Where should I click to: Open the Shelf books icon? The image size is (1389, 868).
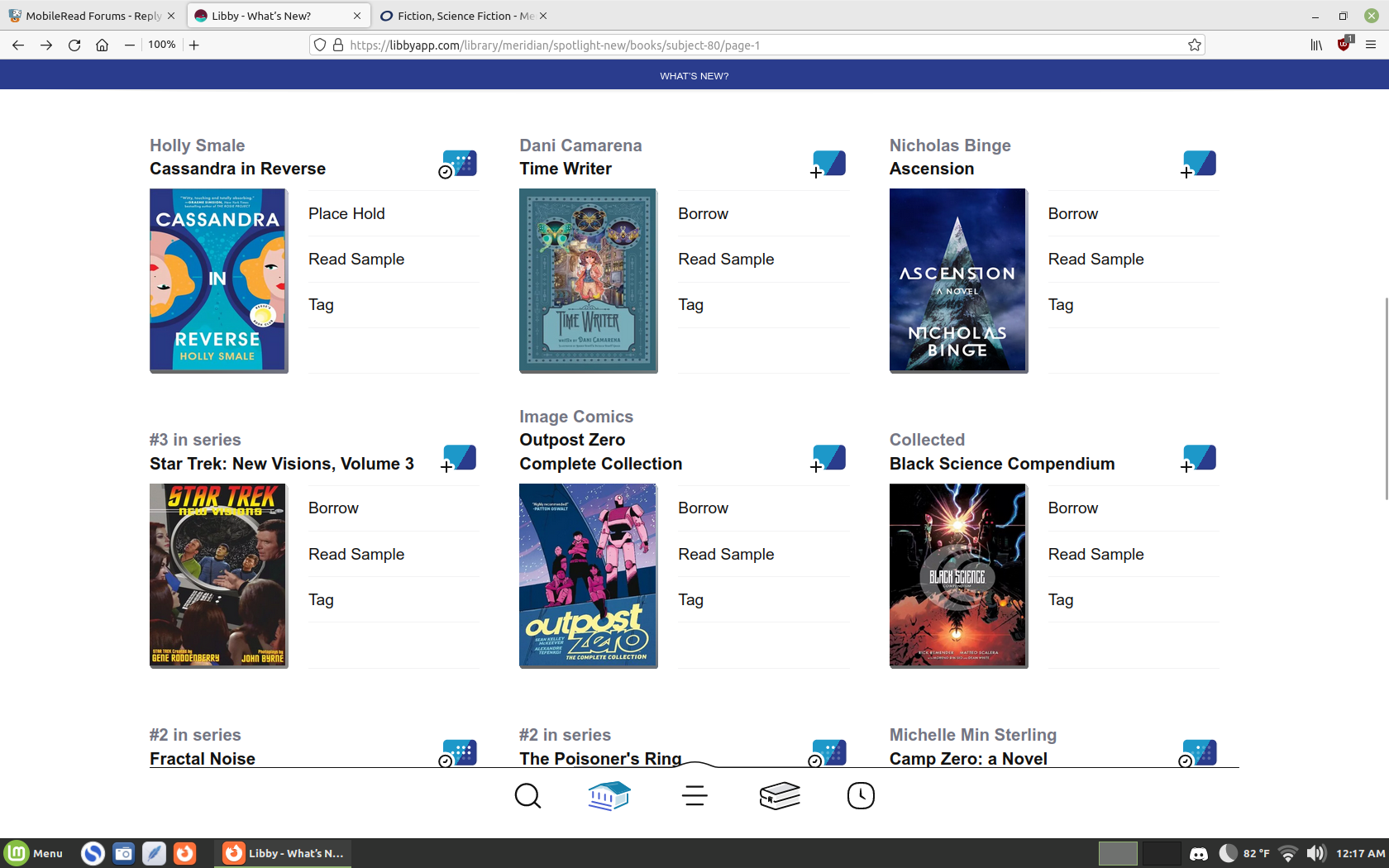pyautogui.click(x=780, y=796)
